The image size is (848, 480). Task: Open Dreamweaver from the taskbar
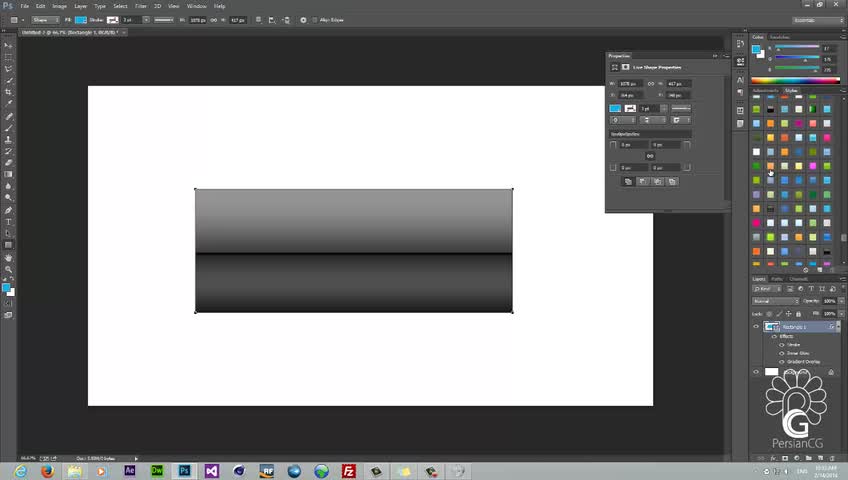point(157,471)
